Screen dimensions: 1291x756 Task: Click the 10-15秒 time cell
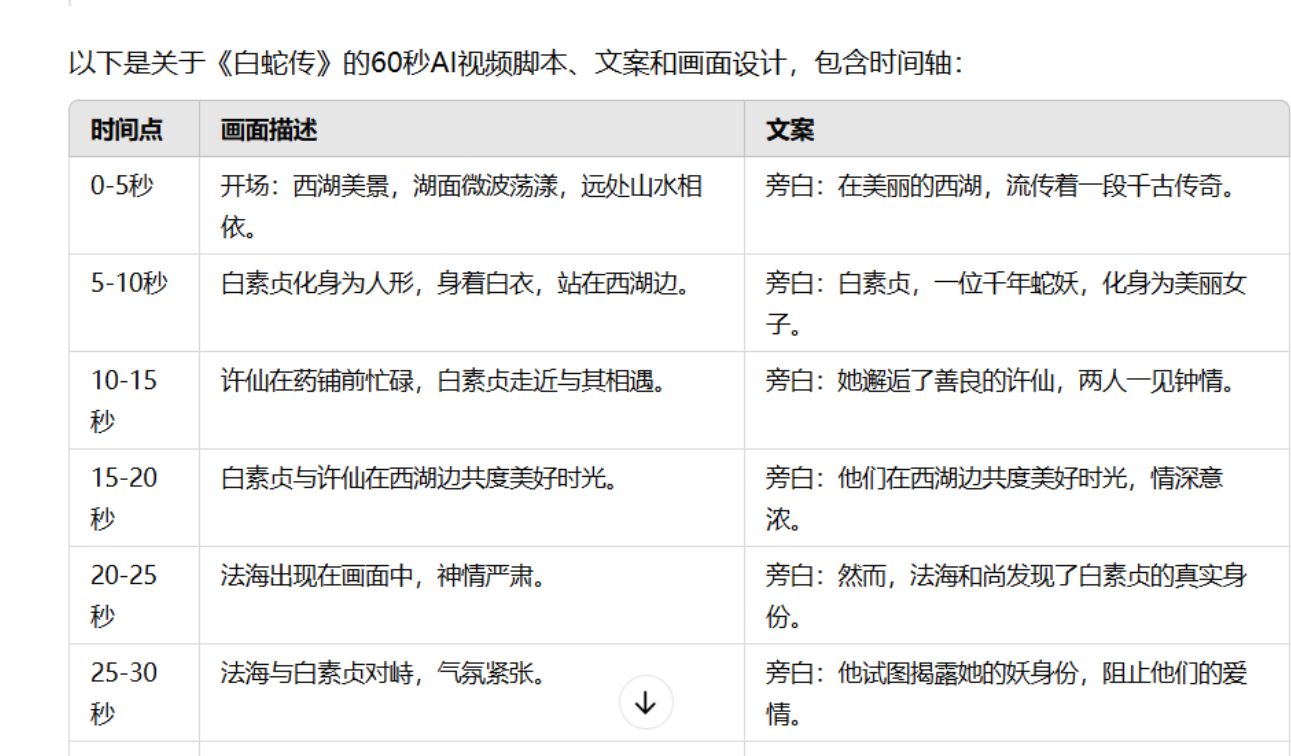[x=134, y=401]
